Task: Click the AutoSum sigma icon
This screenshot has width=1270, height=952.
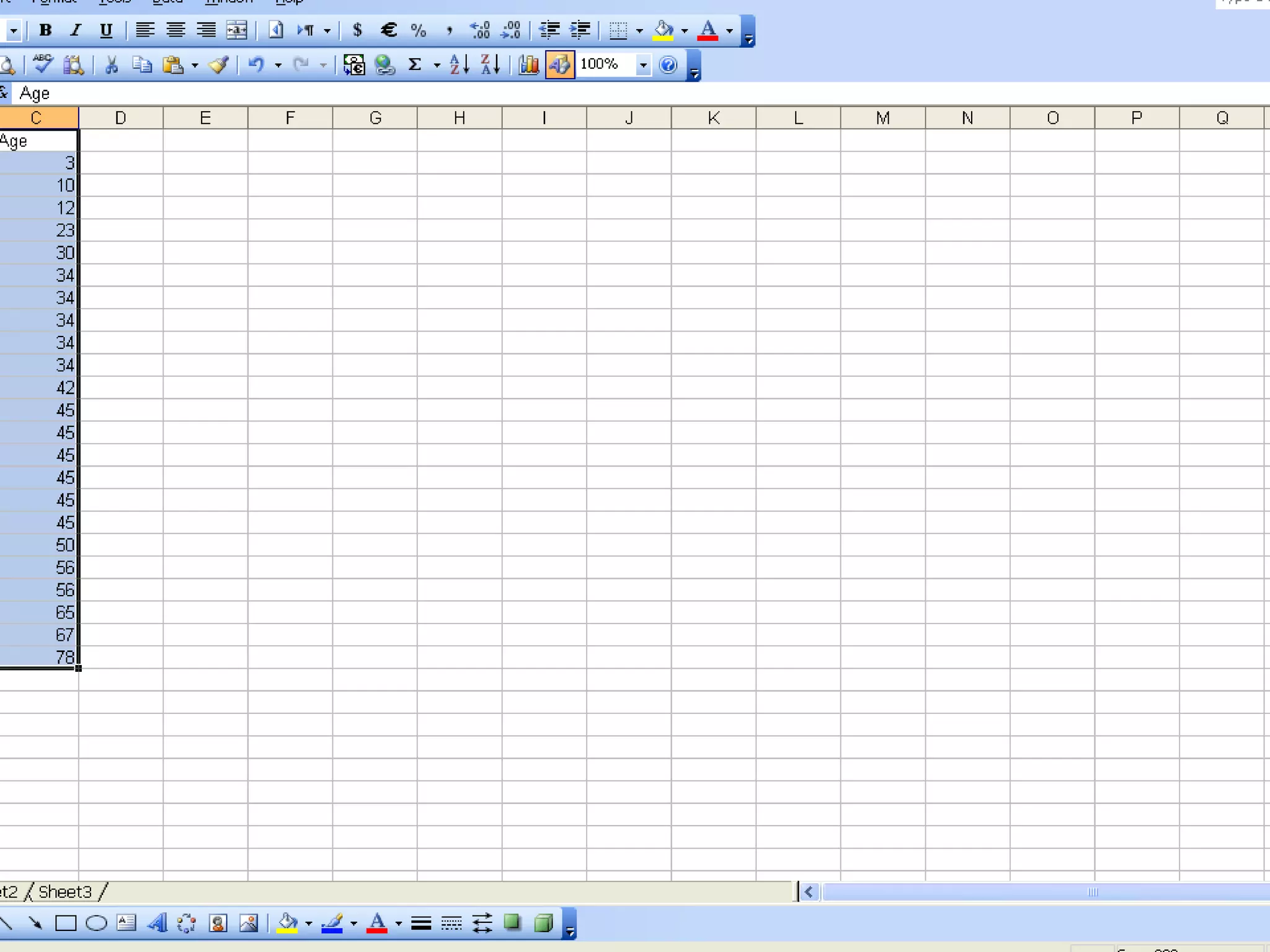Action: 415,64
